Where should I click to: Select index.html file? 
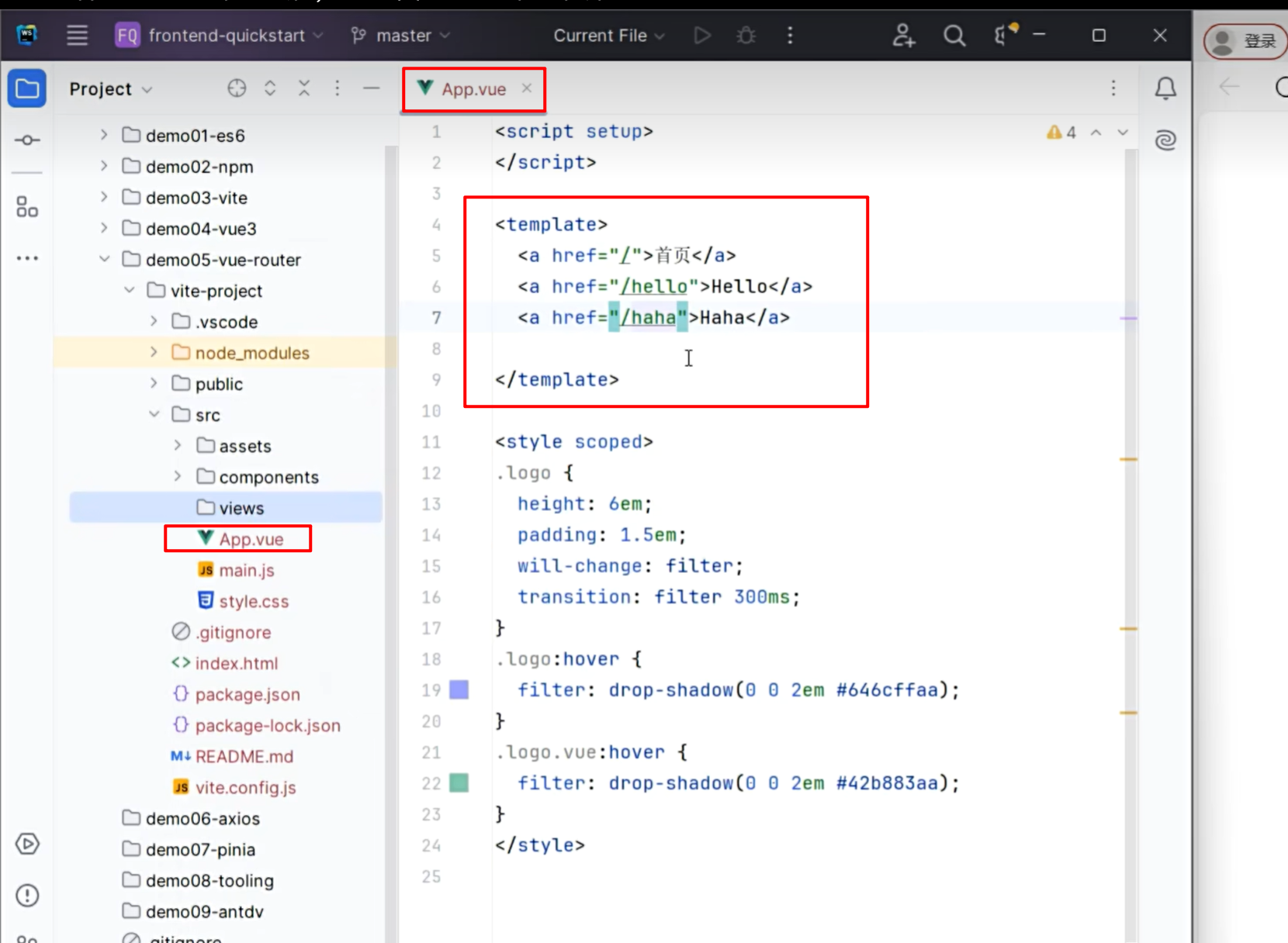(x=225, y=663)
